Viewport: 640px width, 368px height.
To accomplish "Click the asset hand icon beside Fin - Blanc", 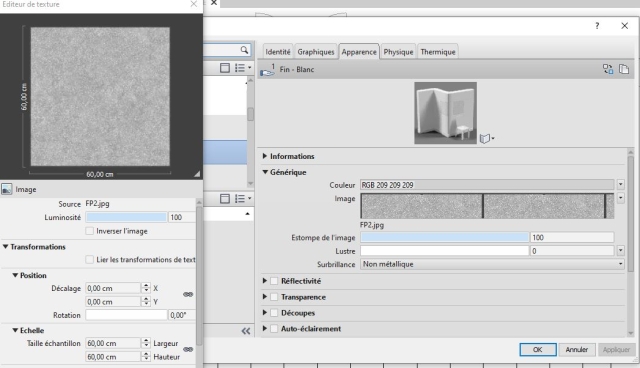I will pos(267,70).
